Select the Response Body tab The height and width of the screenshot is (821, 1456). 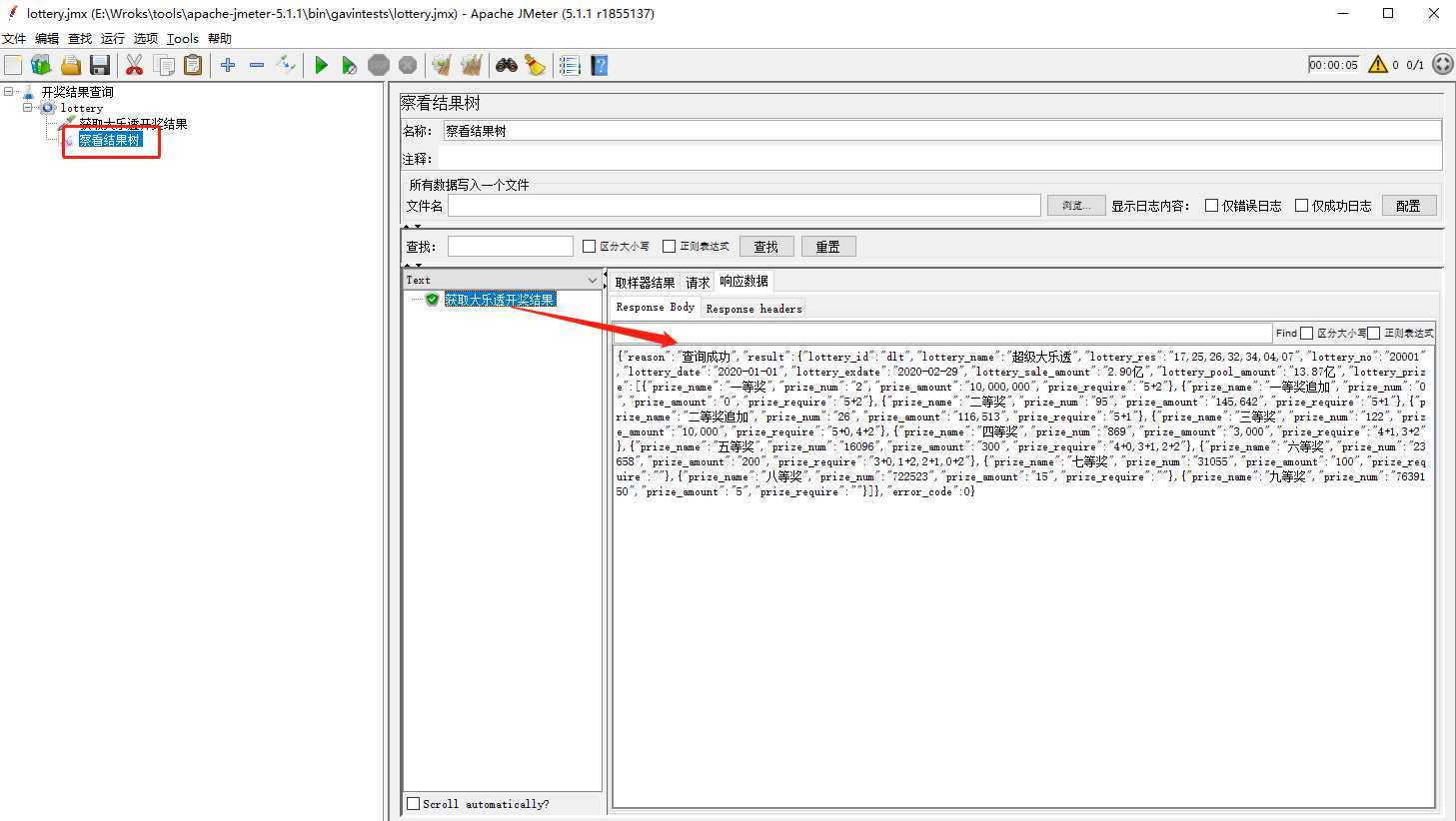656,308
